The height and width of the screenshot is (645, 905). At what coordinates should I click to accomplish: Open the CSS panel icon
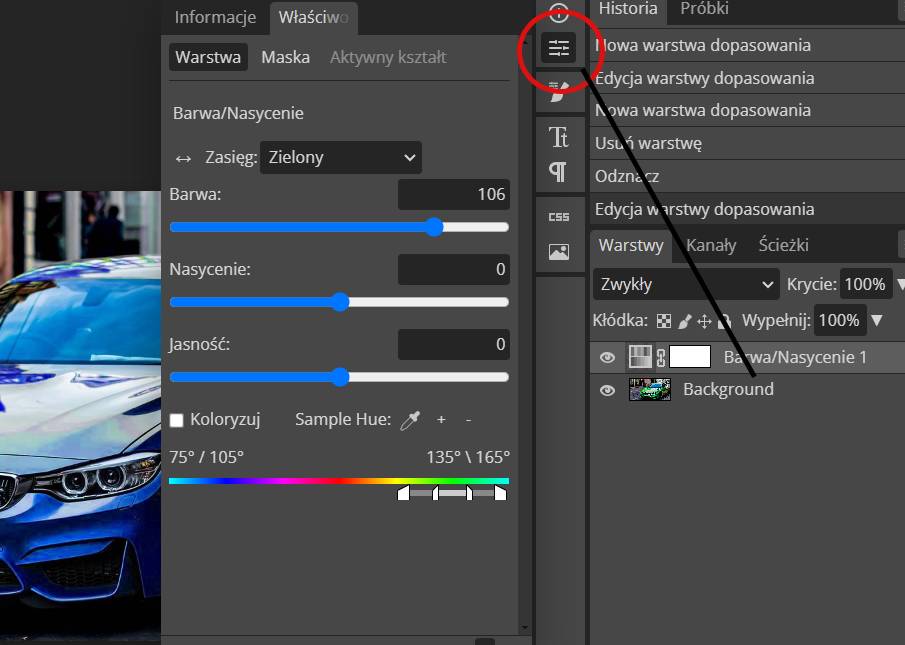[x=559, y=217]
